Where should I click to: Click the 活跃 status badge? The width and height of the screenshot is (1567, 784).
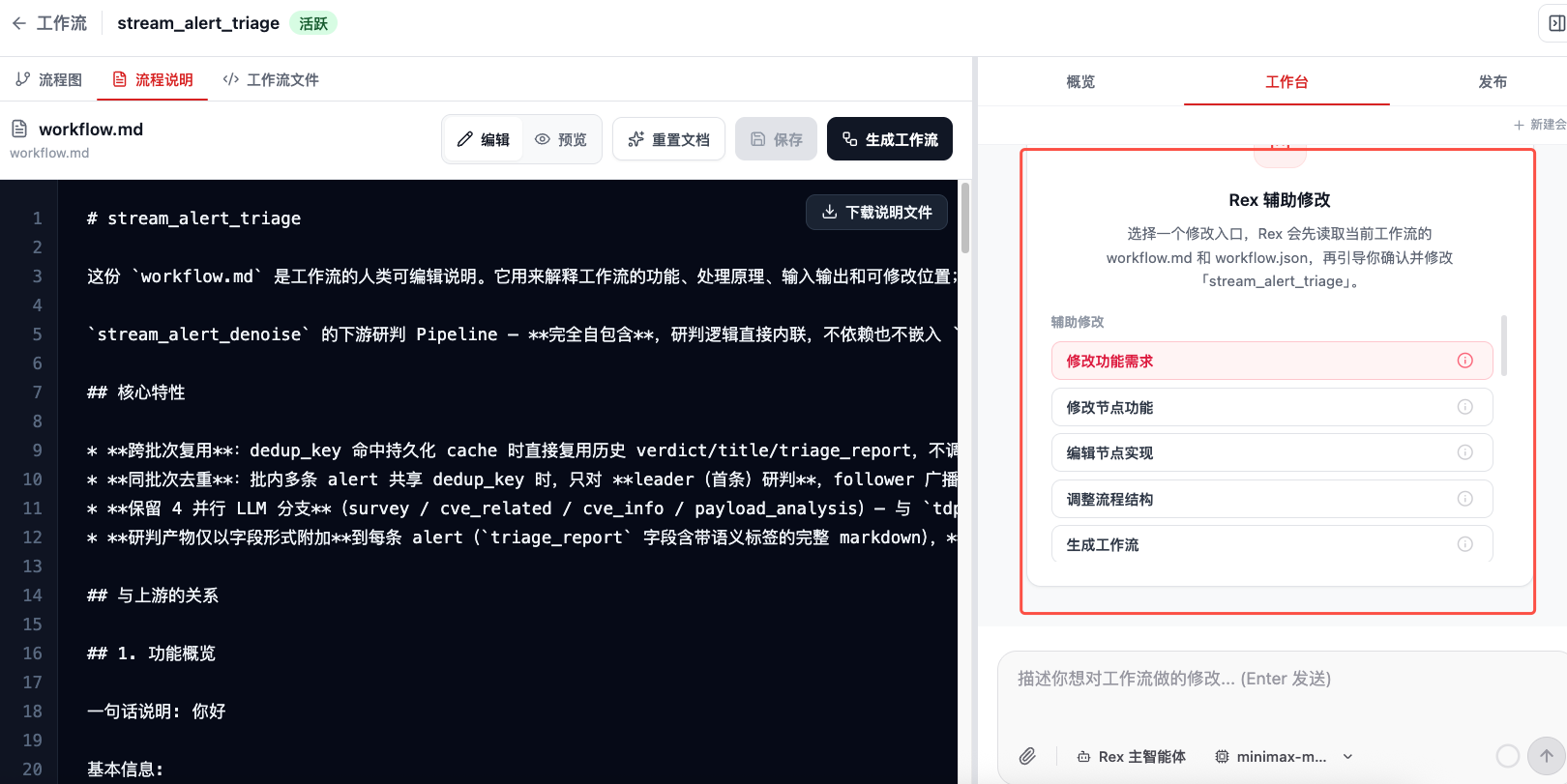(313, 23)
